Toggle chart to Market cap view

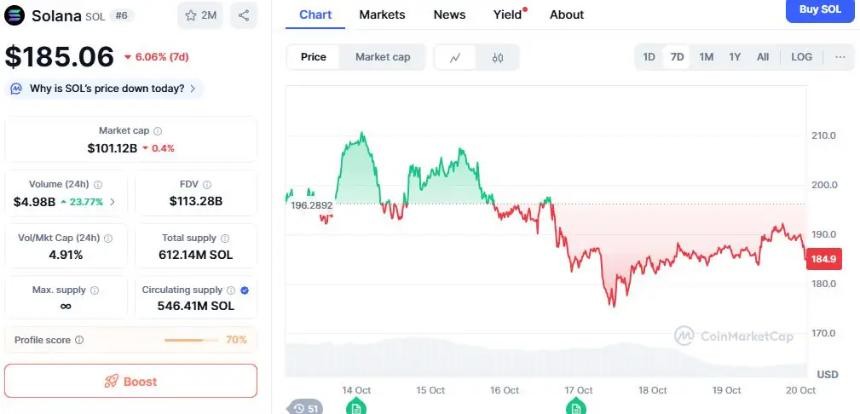[382, 57]
